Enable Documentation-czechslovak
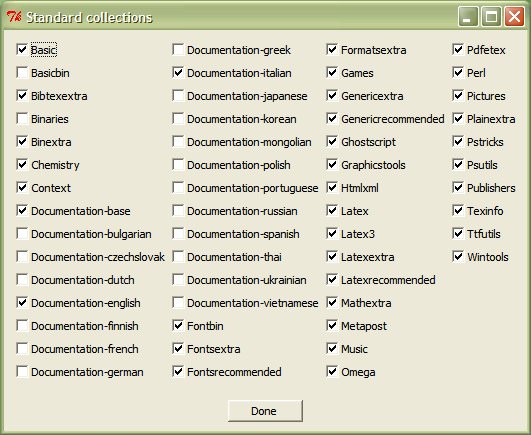Image resolution: width=531 pixels, height=435 pixels. tap(22, 257)
